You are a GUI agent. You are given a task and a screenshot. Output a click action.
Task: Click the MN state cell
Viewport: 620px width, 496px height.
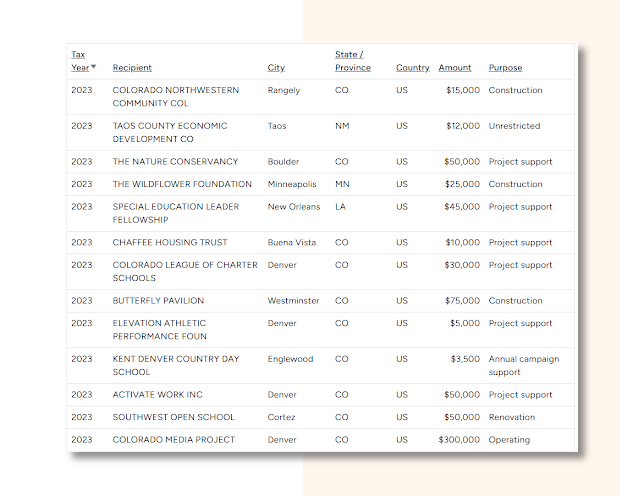[x=342, y=184]
